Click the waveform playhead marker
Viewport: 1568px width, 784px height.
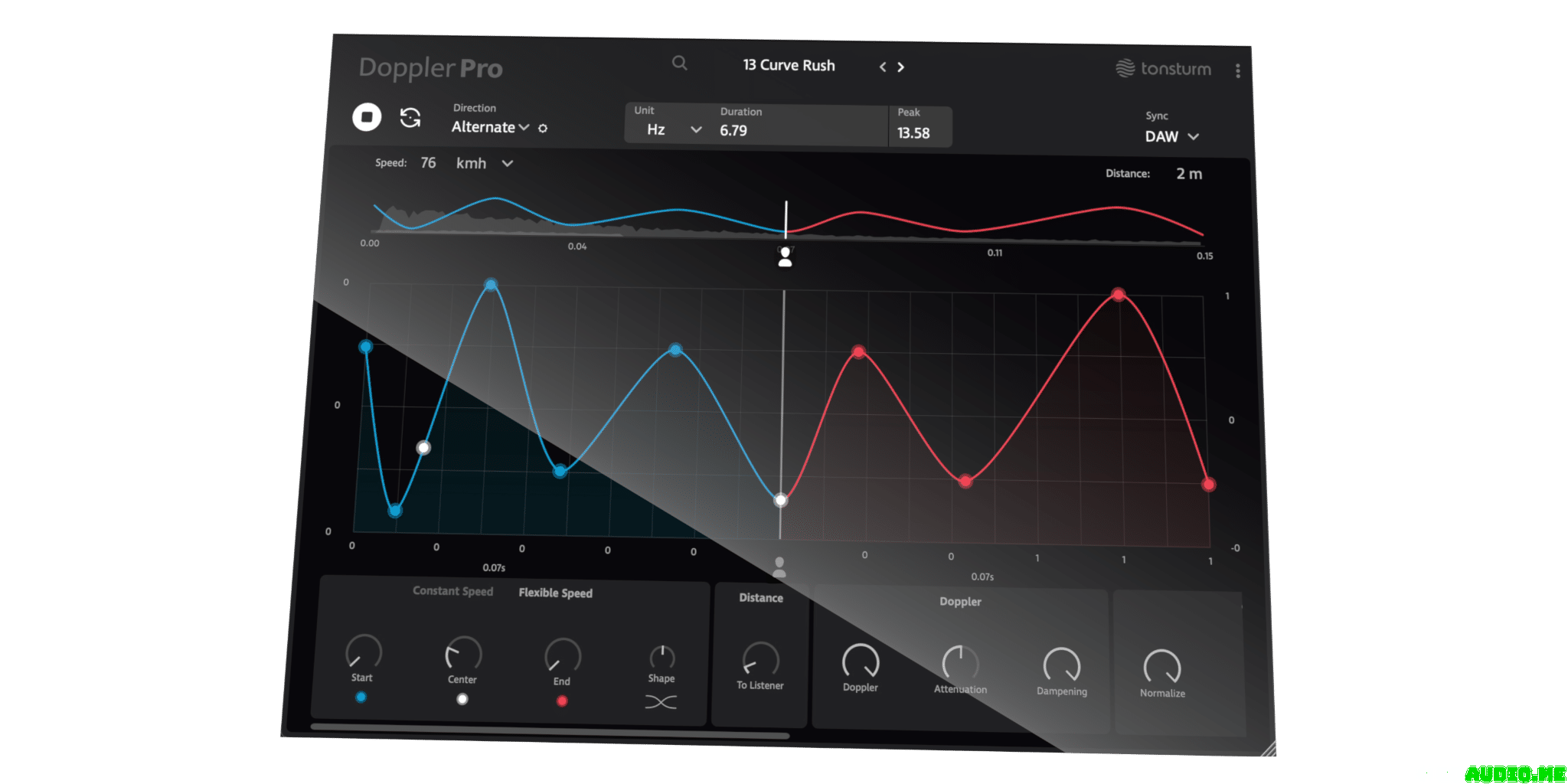pyautogui.click(x=786, y=218)
